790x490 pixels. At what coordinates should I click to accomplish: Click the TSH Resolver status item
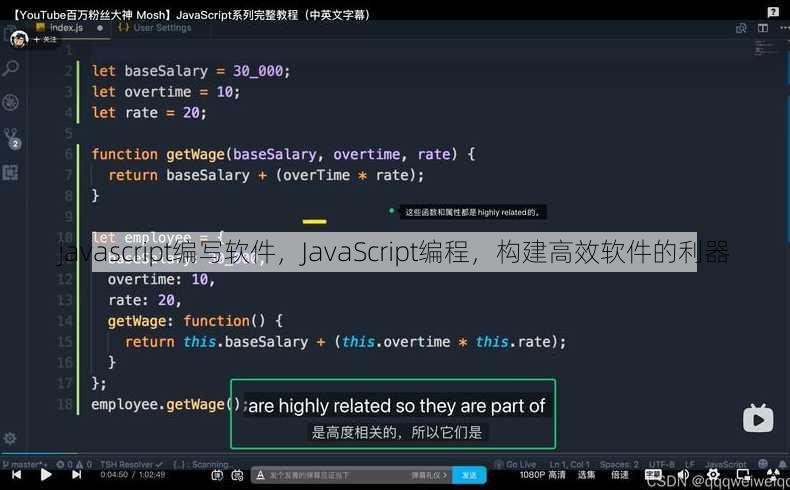click(x=131, y=464)
